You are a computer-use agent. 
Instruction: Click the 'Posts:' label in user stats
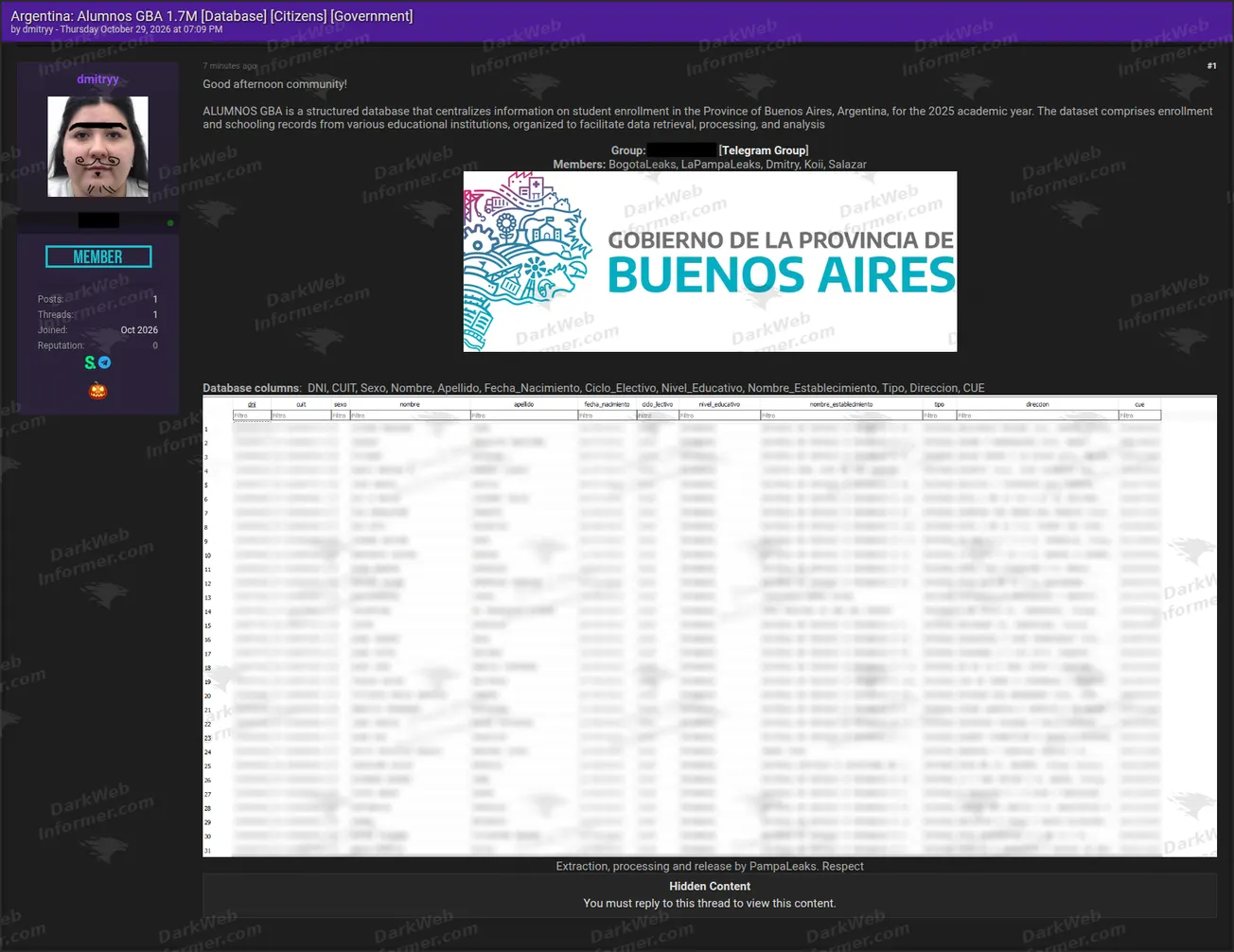click(51, 299)
